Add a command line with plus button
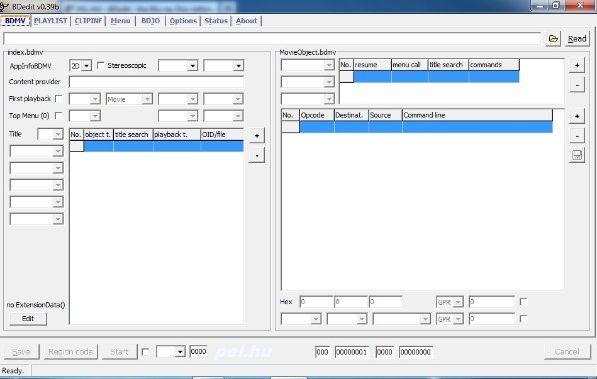 (x=577, y=116)
